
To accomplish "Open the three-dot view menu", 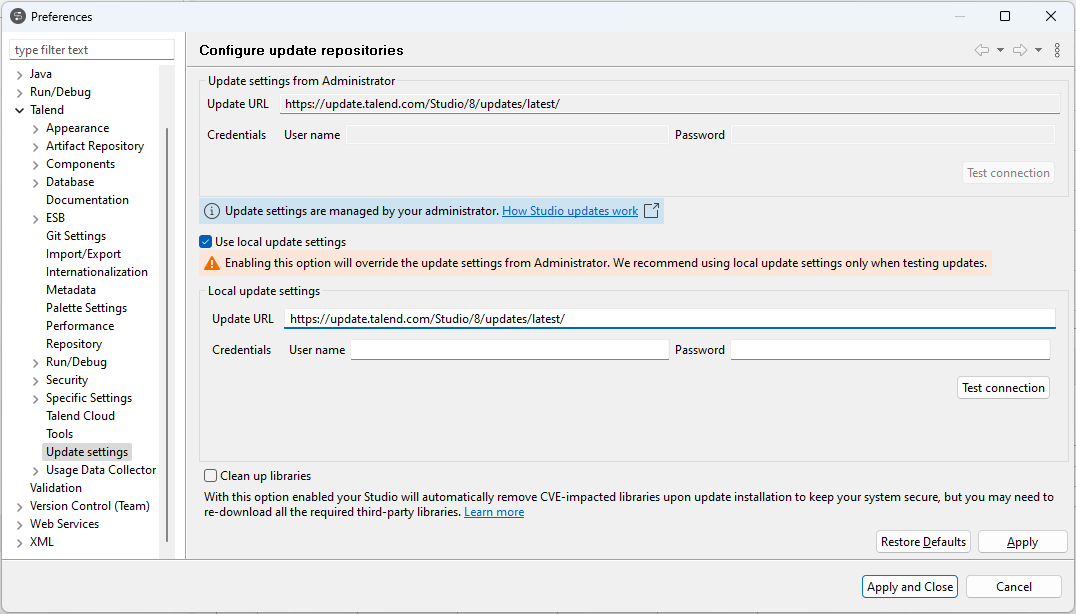I will 1057,49.
